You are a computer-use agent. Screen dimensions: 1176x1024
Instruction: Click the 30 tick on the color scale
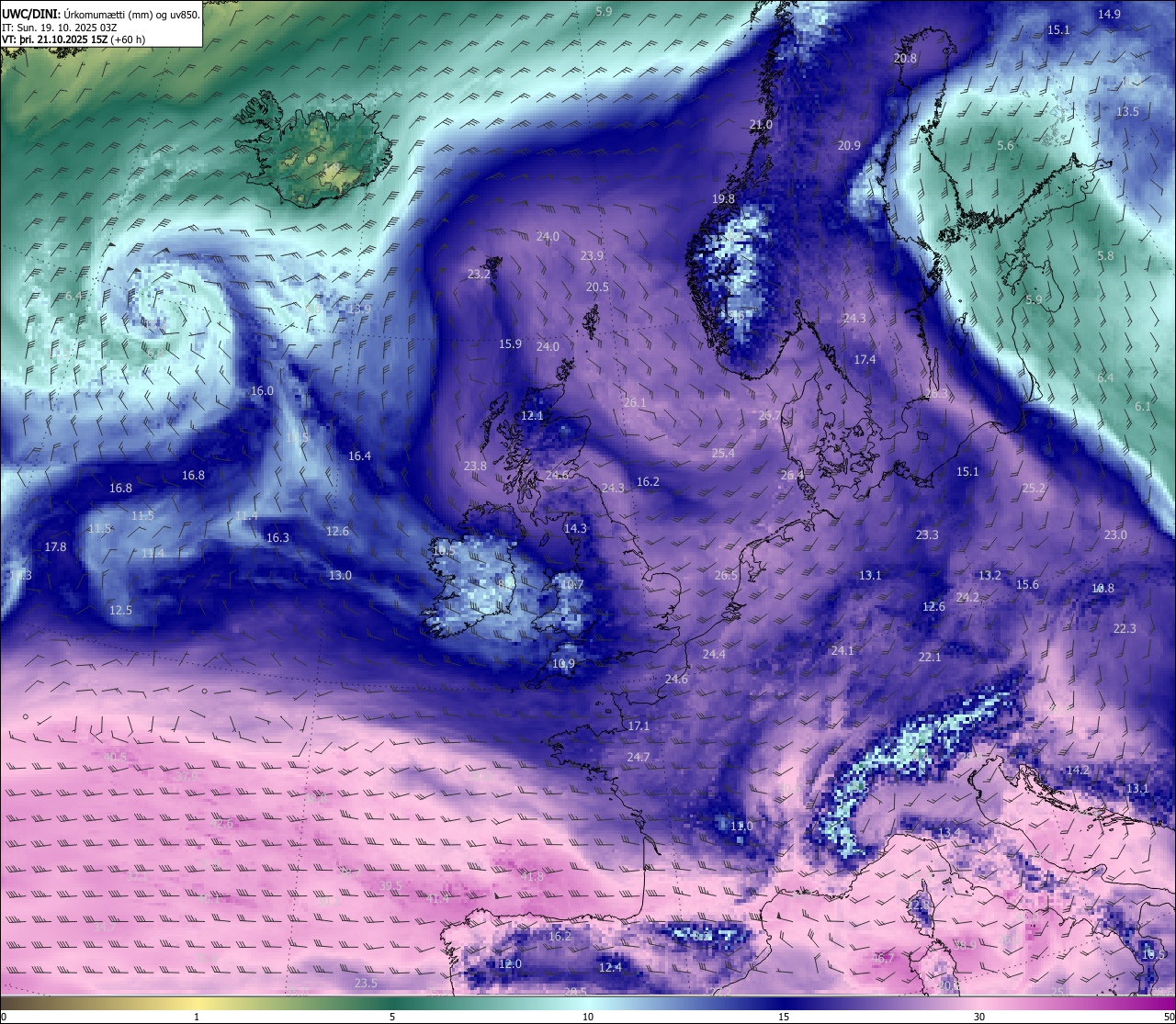coord(979,1017)
